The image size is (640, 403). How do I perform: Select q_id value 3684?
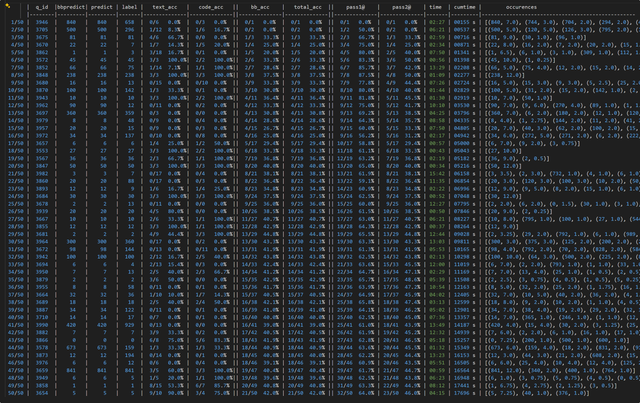coord(42,196)
